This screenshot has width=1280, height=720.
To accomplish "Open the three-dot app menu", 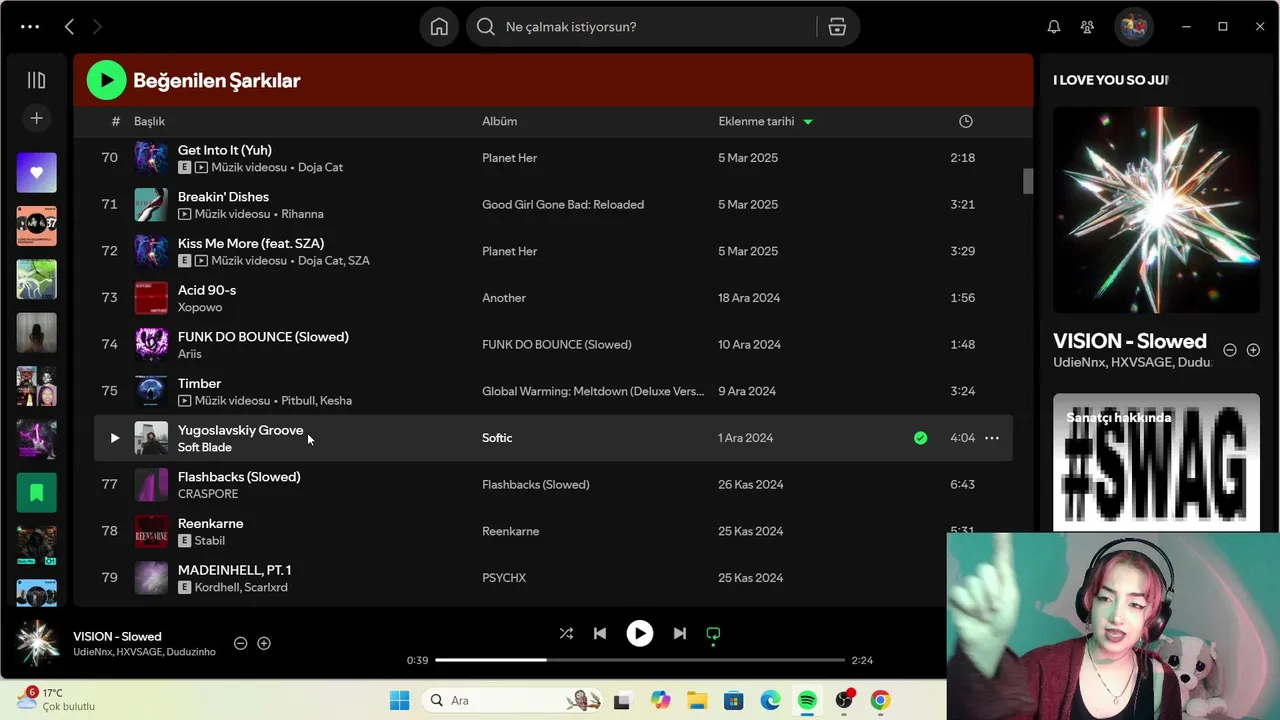I will pyautogui.click(x=30, y=27).
